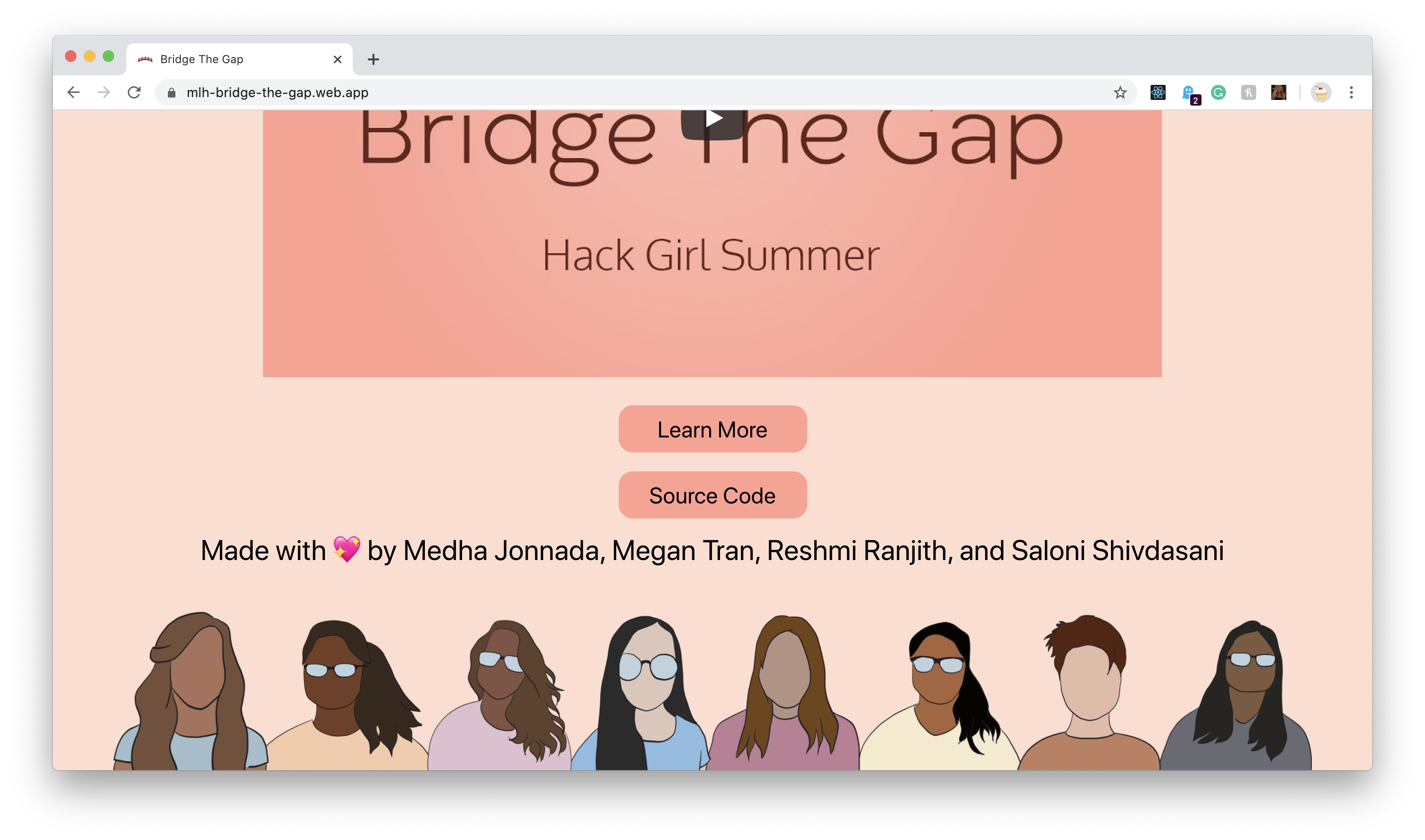Viewport: 1425px width, 840px height.
Task: Focus the address bar URL field
Action: 646,92
